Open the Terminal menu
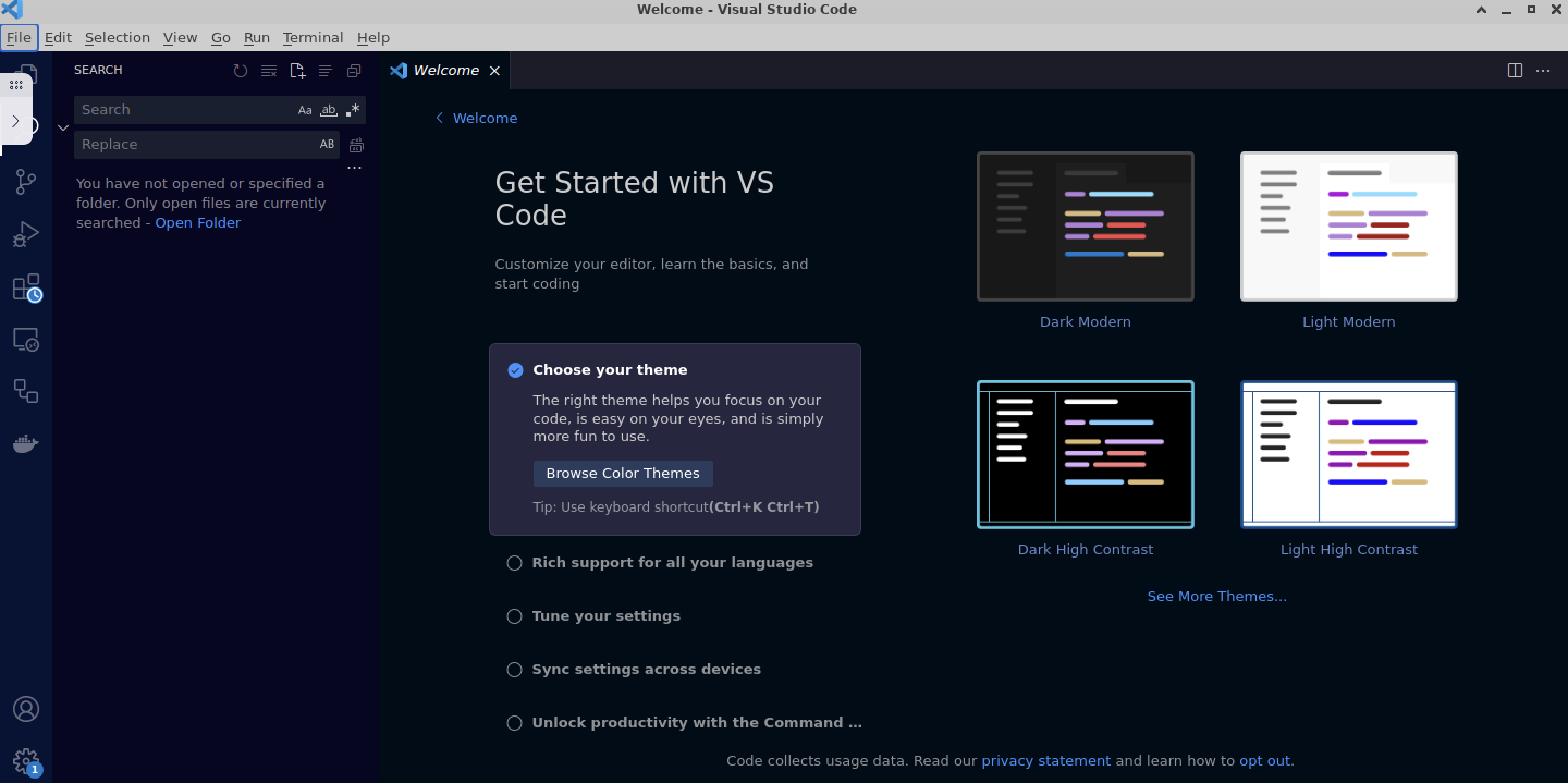The image size is (1568, 783). pos(313,38)
